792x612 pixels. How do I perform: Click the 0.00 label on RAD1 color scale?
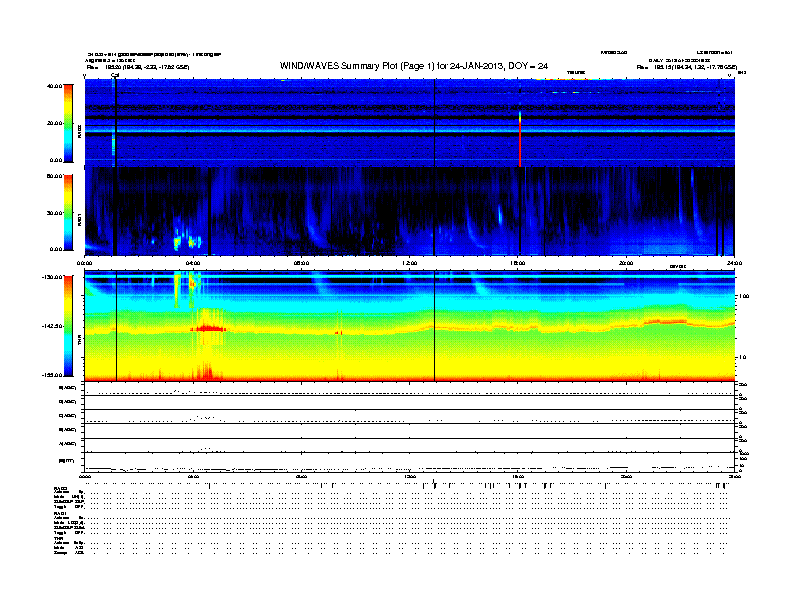click(56, 249)
